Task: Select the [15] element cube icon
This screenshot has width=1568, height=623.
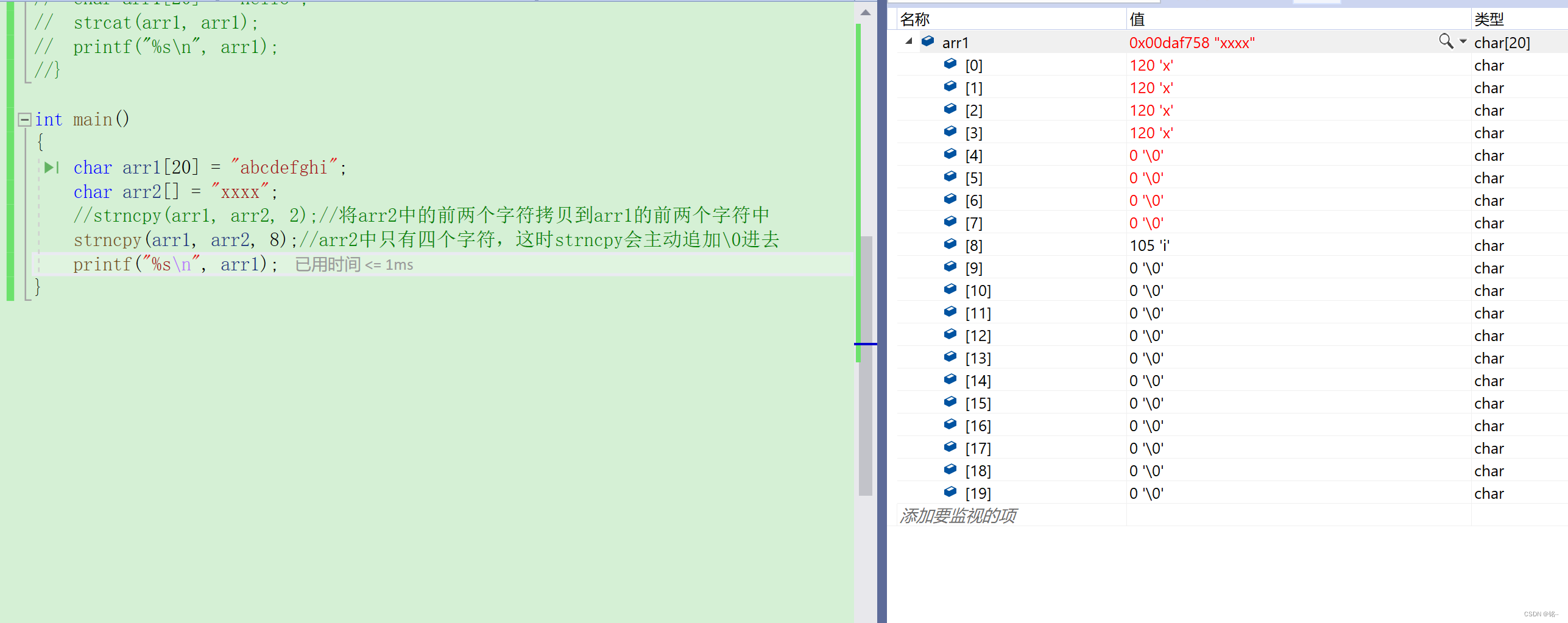Action: click(x=950, y=402)
